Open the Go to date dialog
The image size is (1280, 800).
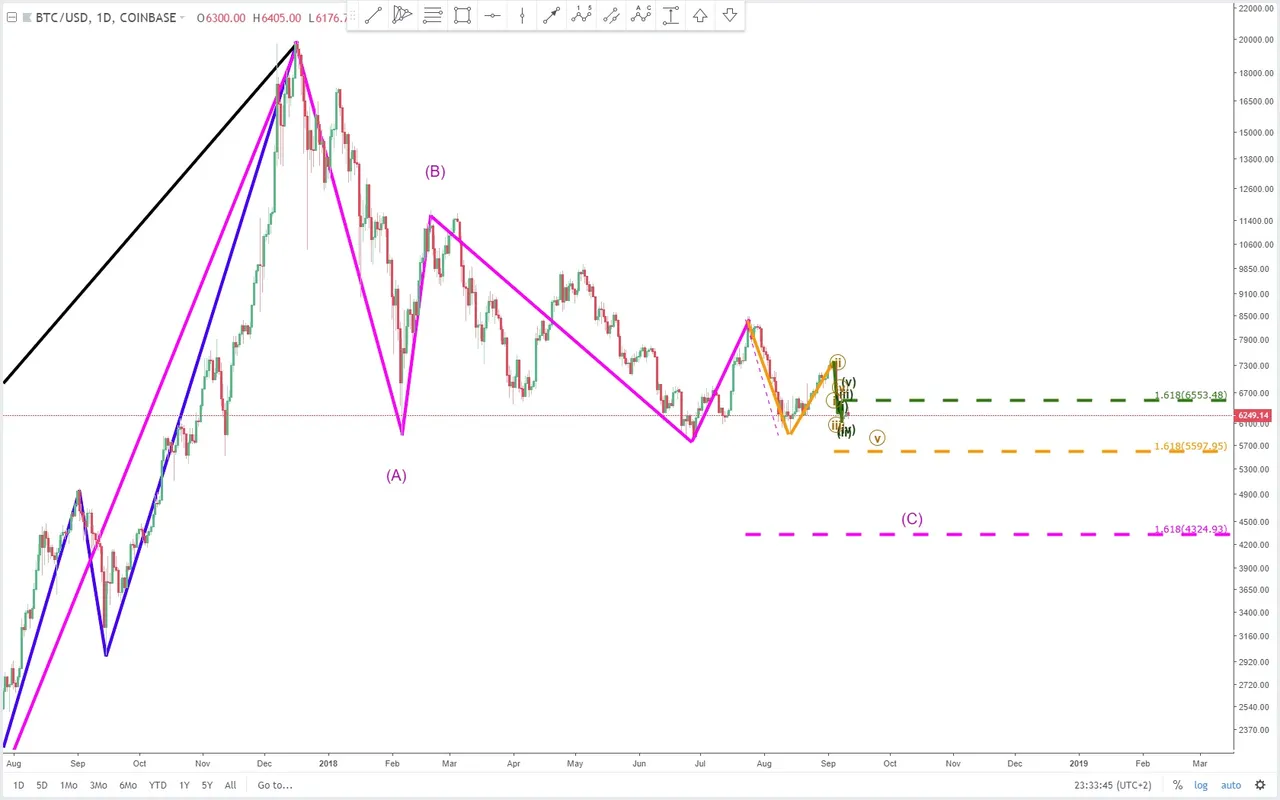pos(274,785)
